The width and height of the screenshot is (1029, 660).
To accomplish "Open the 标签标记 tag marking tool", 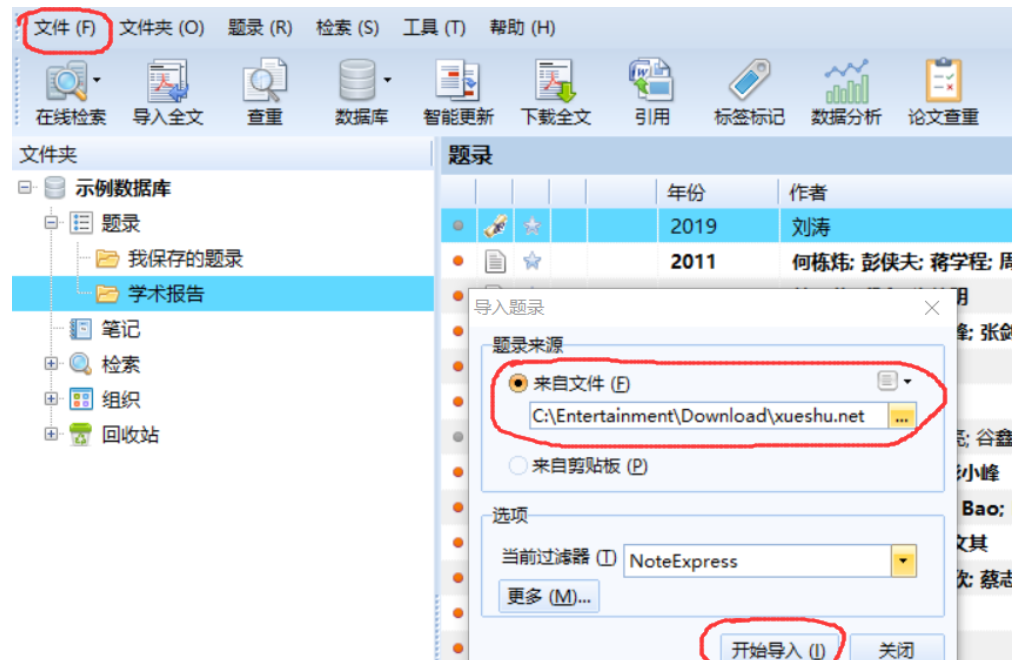I will point(748,82).
